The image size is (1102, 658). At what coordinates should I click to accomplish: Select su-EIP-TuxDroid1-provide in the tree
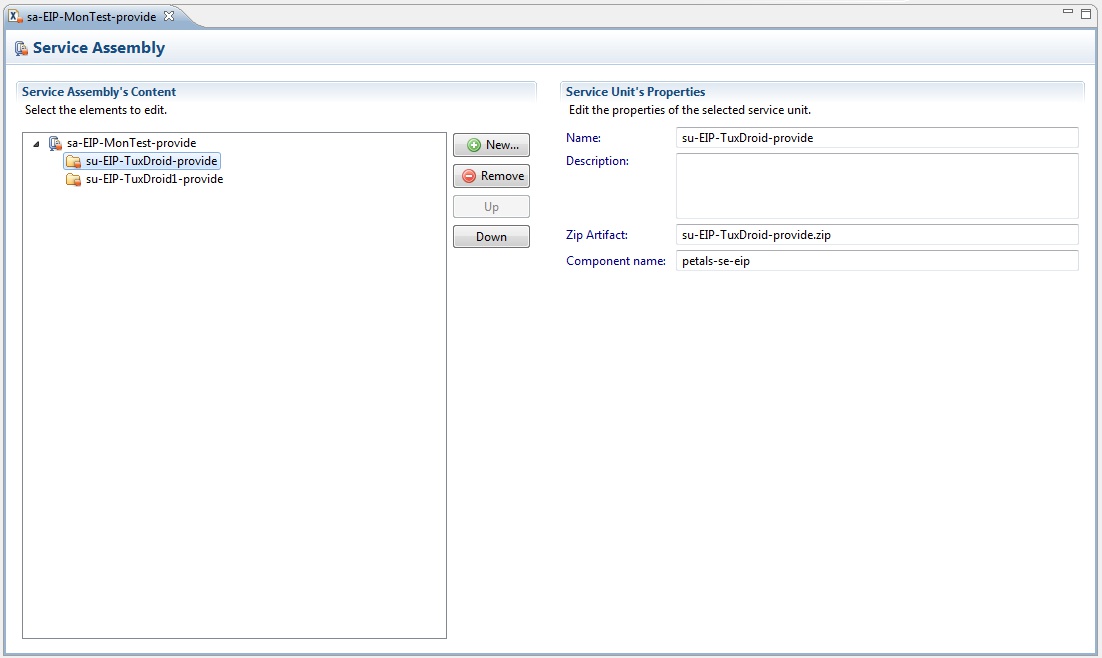pos(154,179)
